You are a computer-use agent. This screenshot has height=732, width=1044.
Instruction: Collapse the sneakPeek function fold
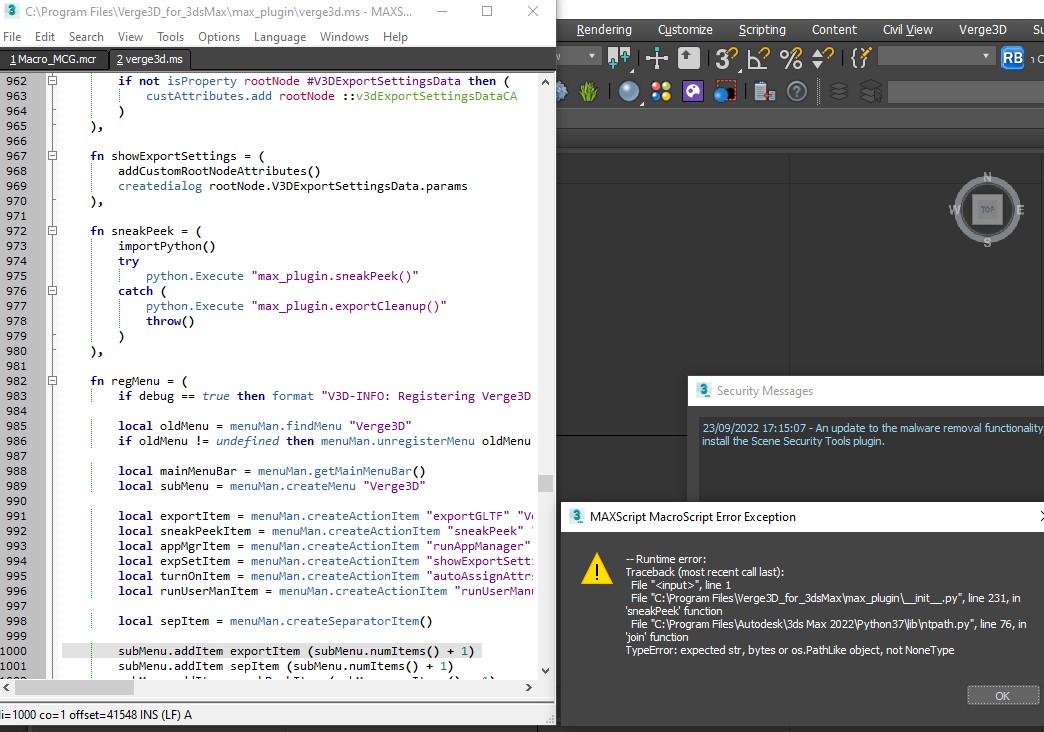[x=52, y=230]
